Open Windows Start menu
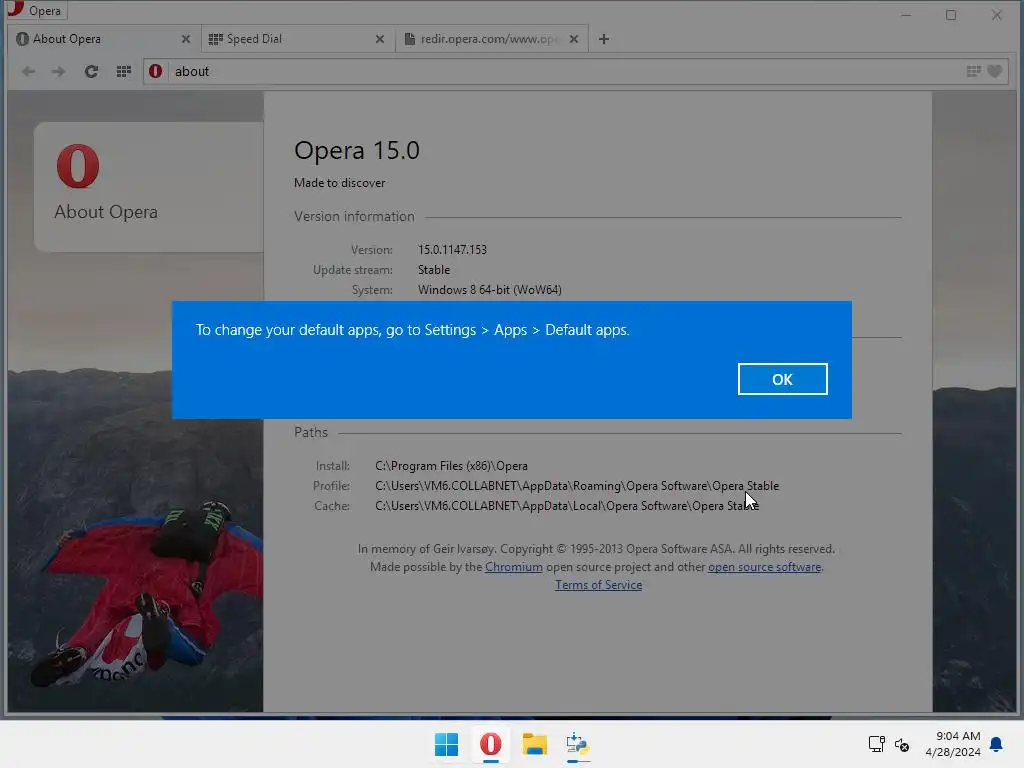The width and height of the screenshot is (1024, 768). click(447, 744)
